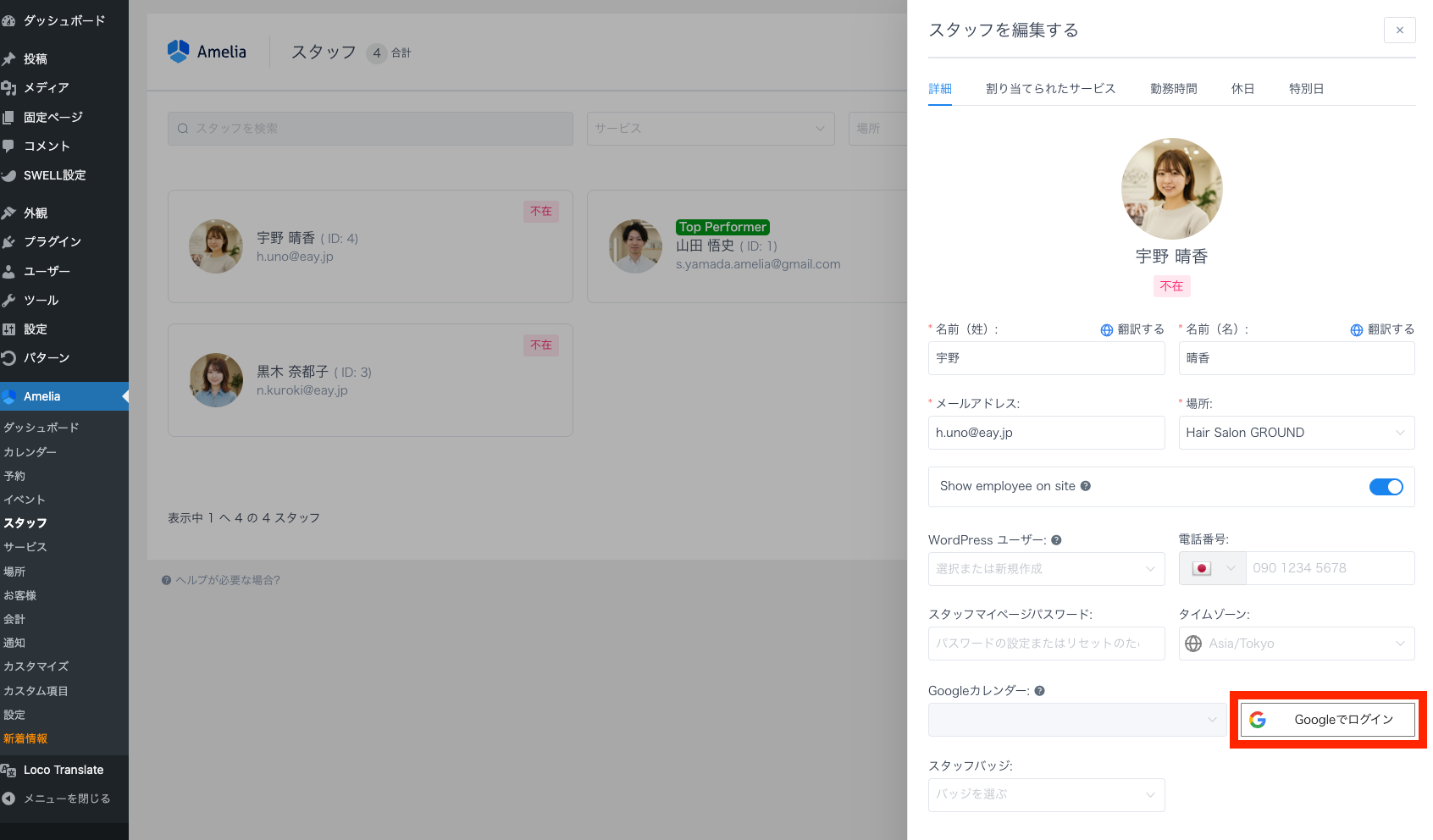Open the 場所 dropdown showing Hair Salon GROUND

tap(1296, 433)
